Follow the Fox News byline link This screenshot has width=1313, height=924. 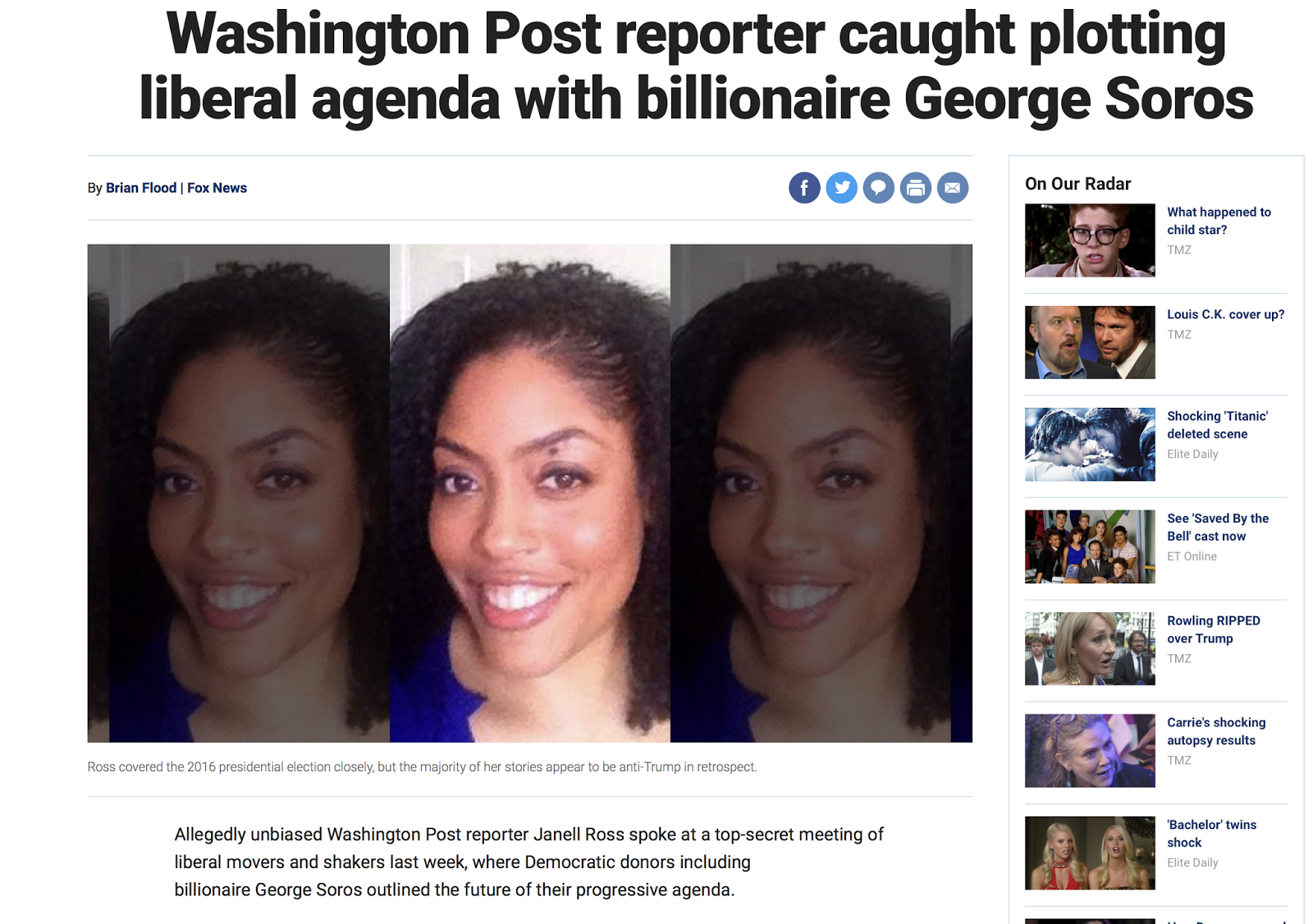click(x=217, y=188)
